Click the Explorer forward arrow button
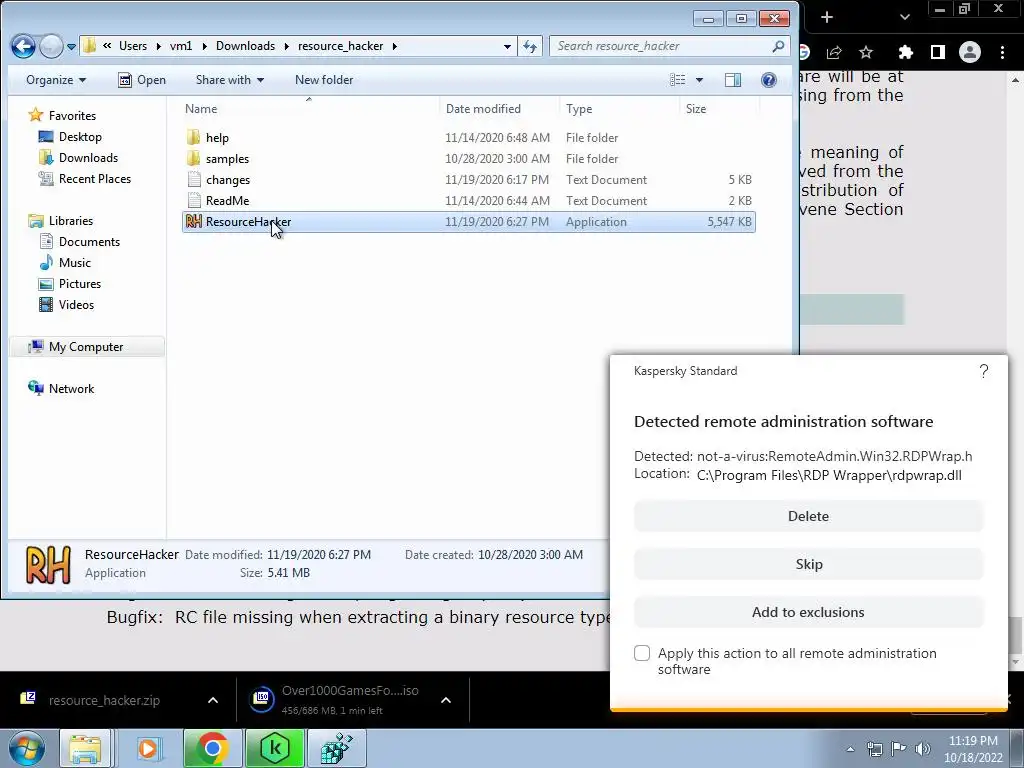1024x768 pixels. 51,46
